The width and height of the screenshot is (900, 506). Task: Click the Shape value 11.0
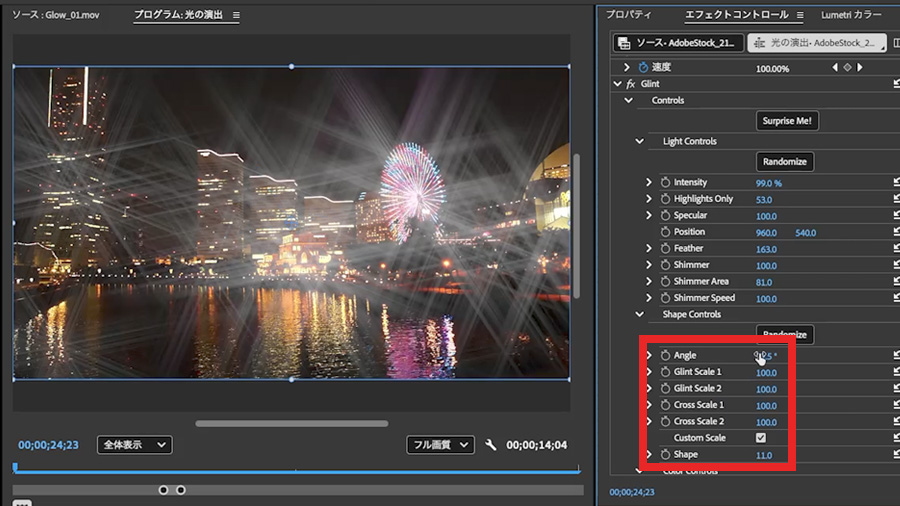click(x=763, y=456)
